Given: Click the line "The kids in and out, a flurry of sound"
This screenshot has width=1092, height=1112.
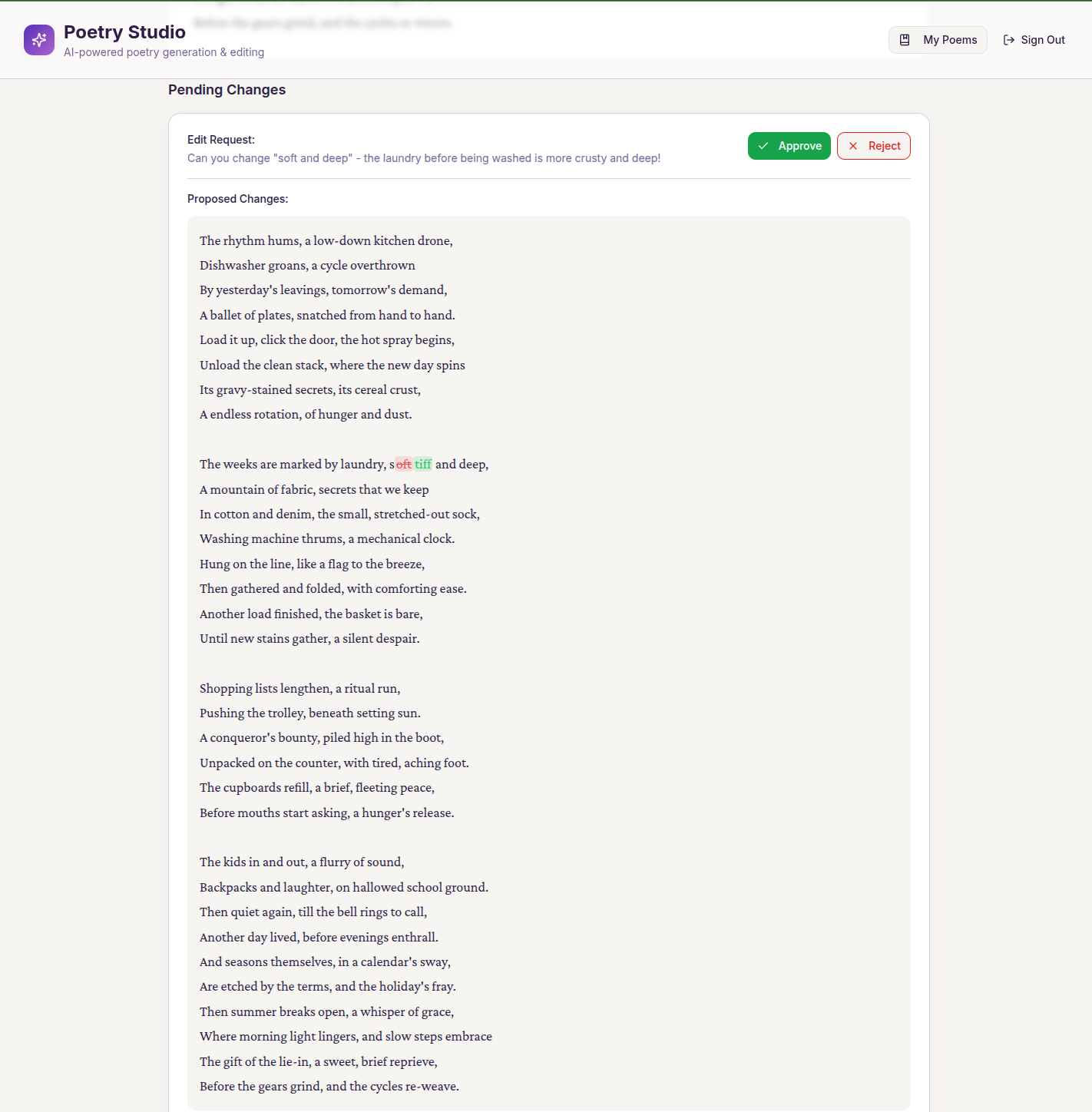Looking at the screenshot, I should point(302,862).
